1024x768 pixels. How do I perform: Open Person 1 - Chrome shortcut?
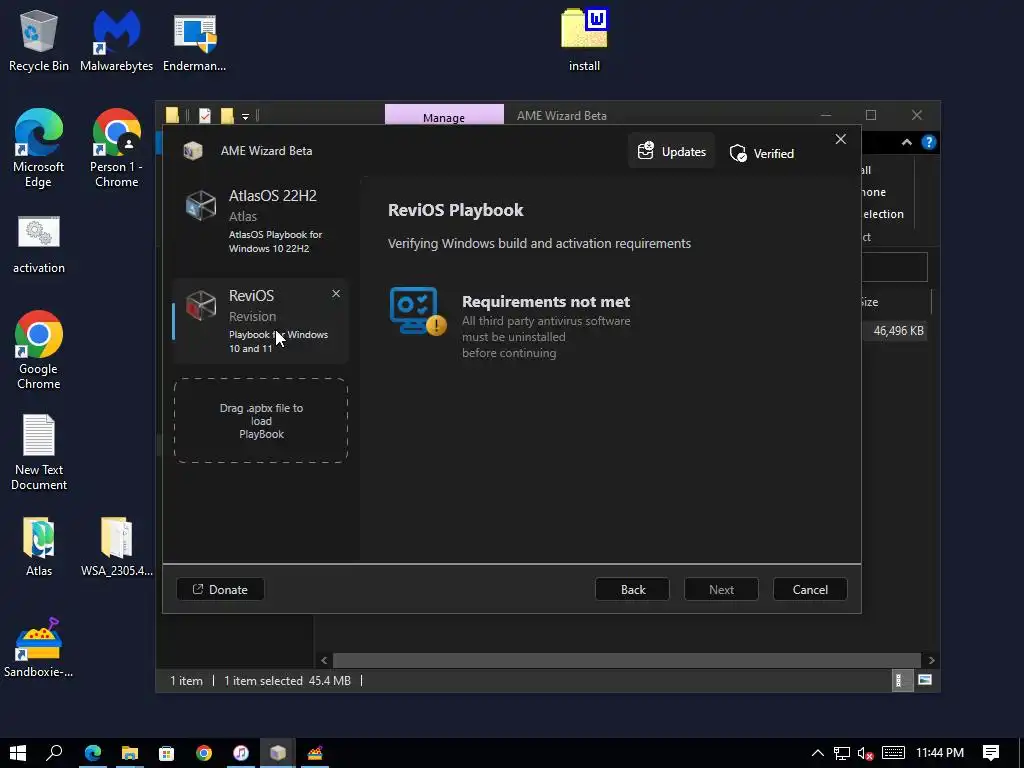[116, 148]
